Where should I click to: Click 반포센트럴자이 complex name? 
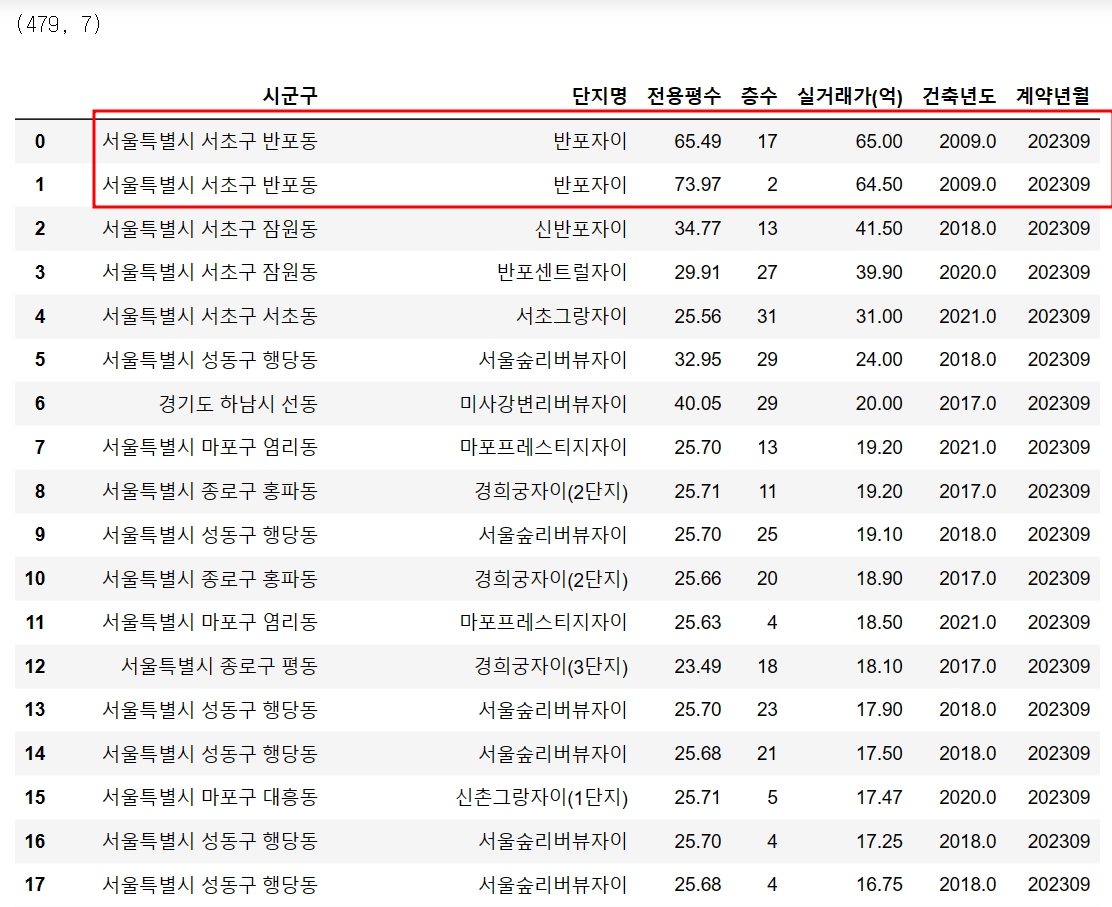pos(562,272)
